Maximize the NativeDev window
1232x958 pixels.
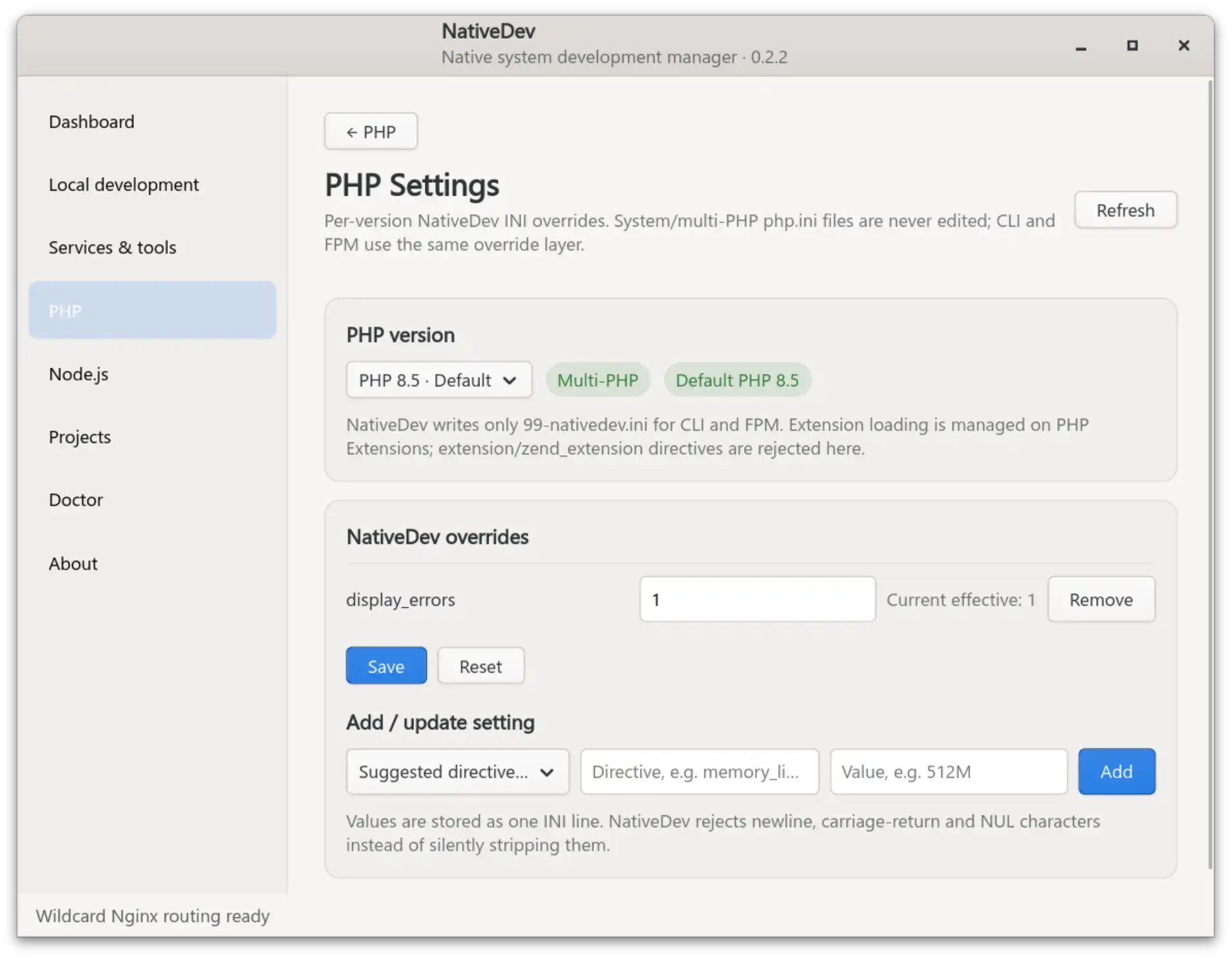click(1132, 46)
